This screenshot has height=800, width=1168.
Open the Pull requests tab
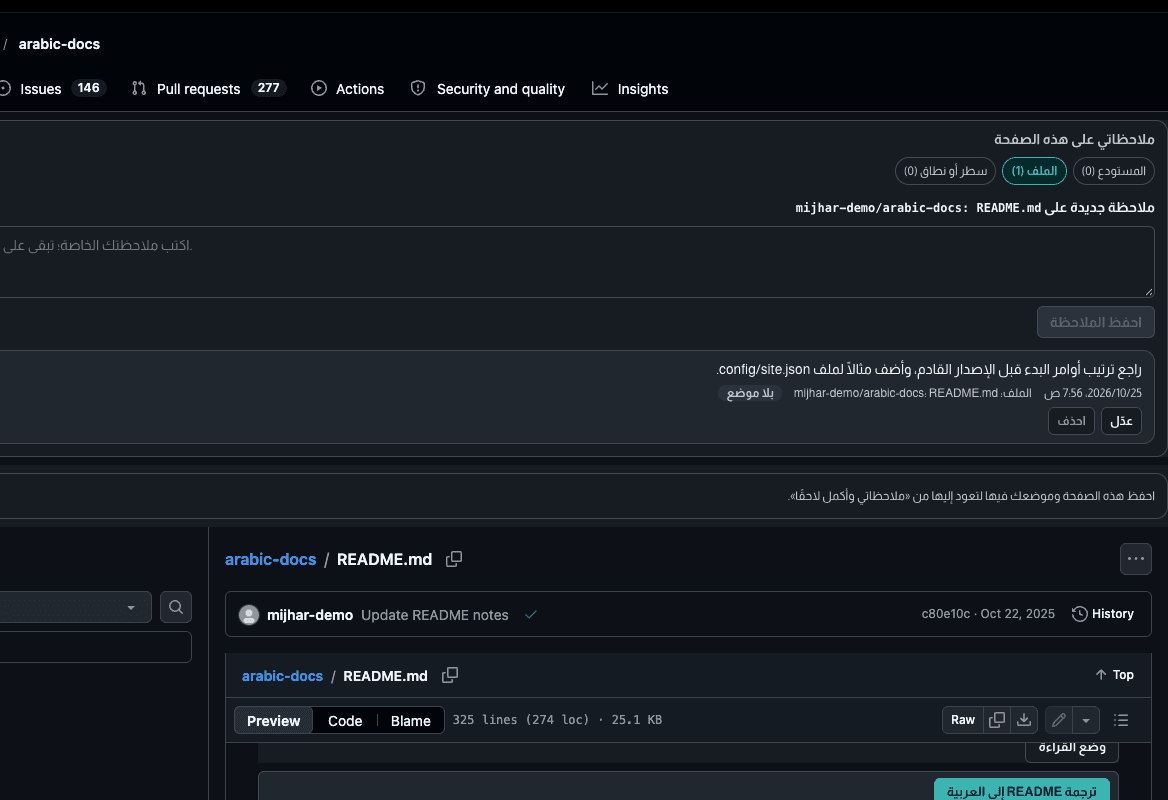[x=209, y=89]
